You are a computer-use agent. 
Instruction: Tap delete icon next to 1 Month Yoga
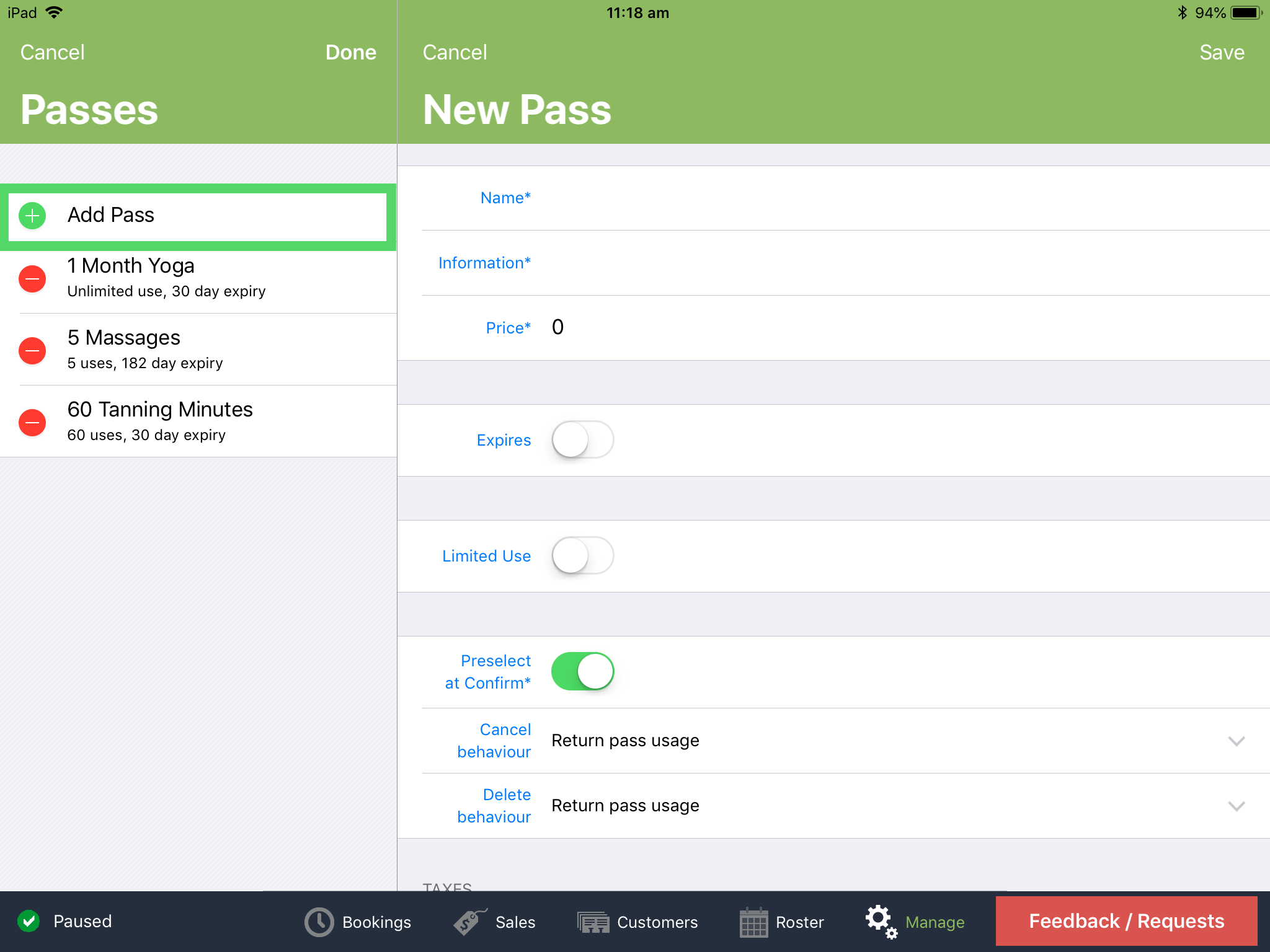(32, 279)
